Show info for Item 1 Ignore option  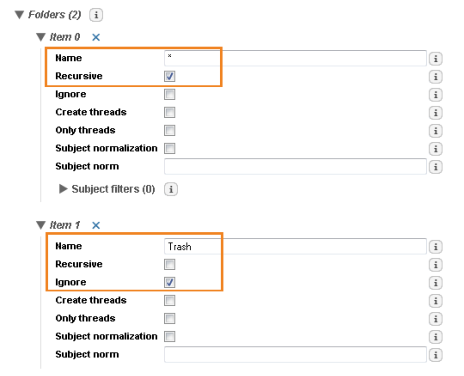click(435, 283)
